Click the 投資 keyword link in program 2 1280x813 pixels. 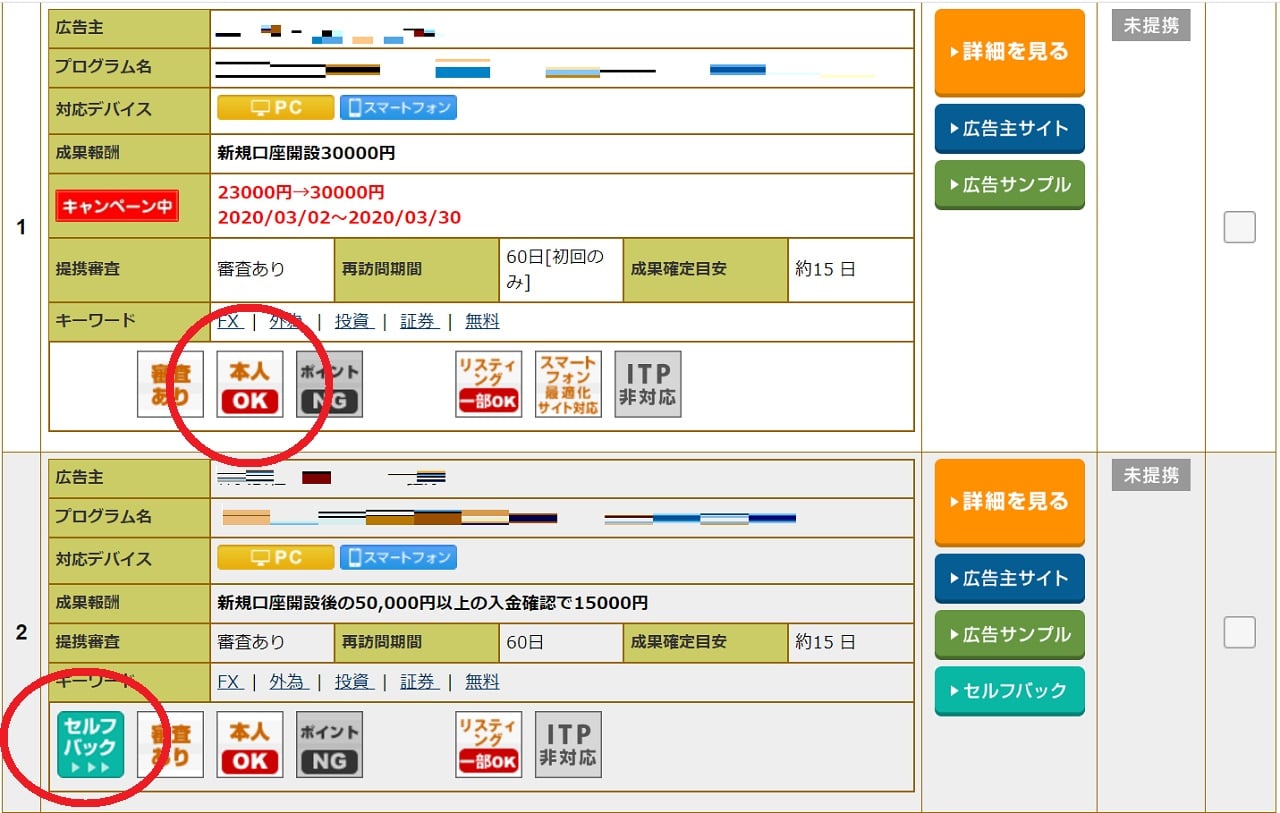tap(352, 681)
